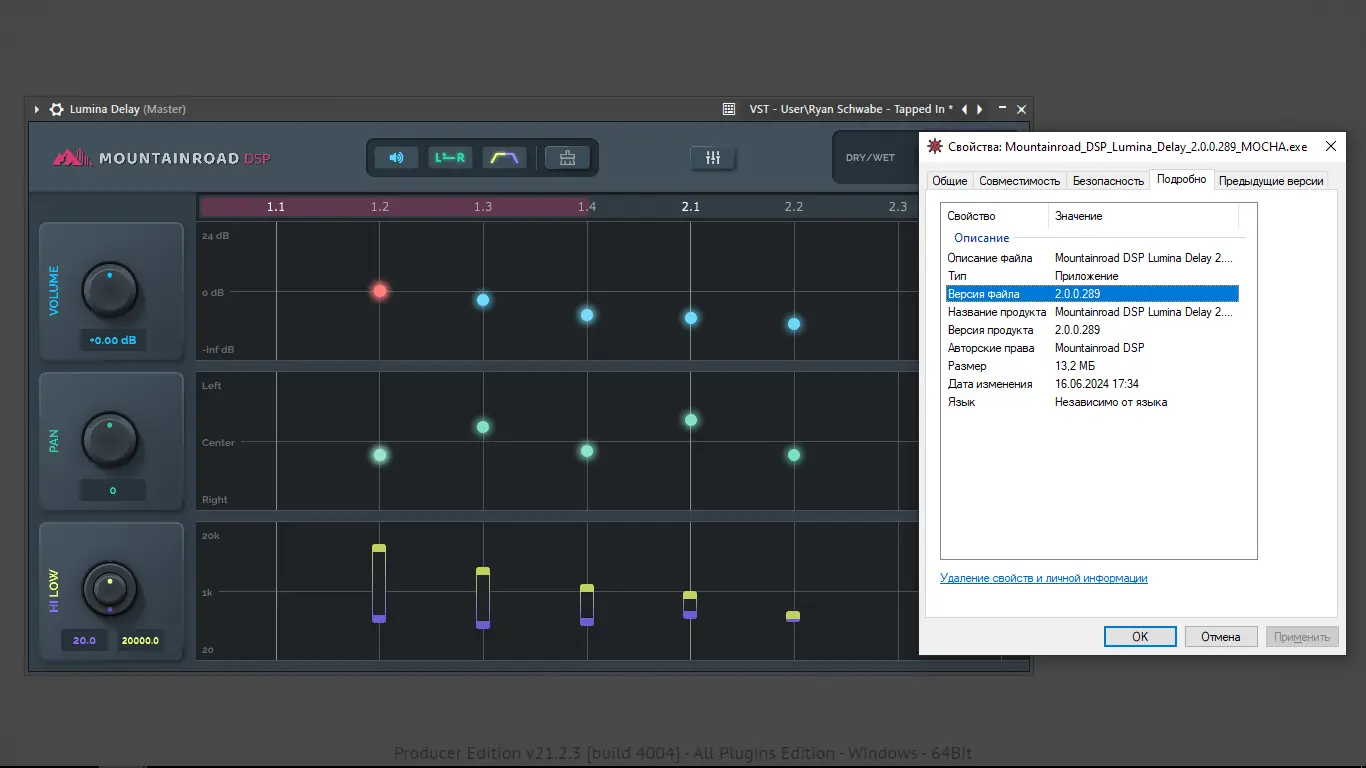Open the Совместимость tab
The width and height of the screenshot is (1366, 768).
(1019, 181)
